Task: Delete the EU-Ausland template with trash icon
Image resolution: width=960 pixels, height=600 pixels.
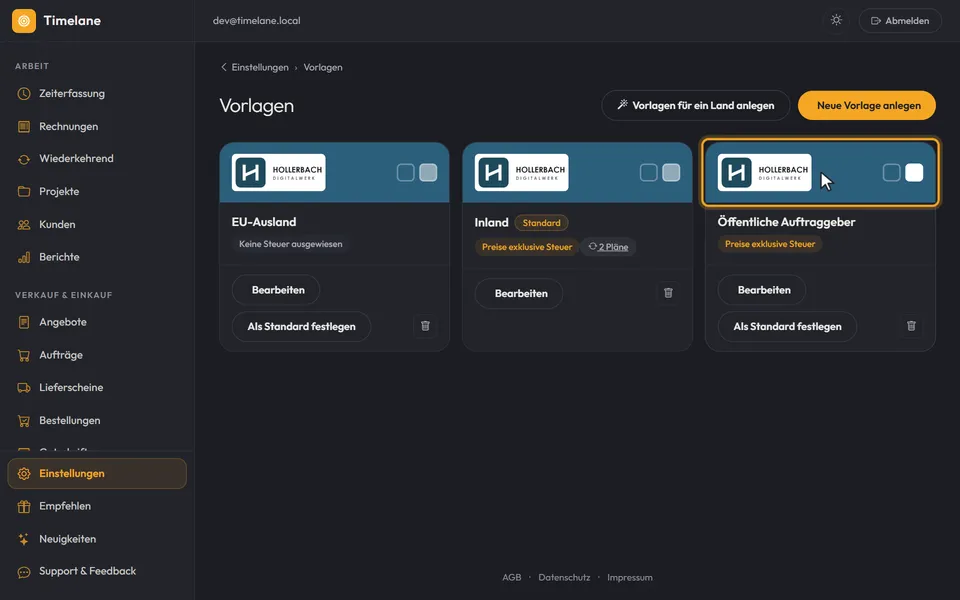Action: pos(426,326)
